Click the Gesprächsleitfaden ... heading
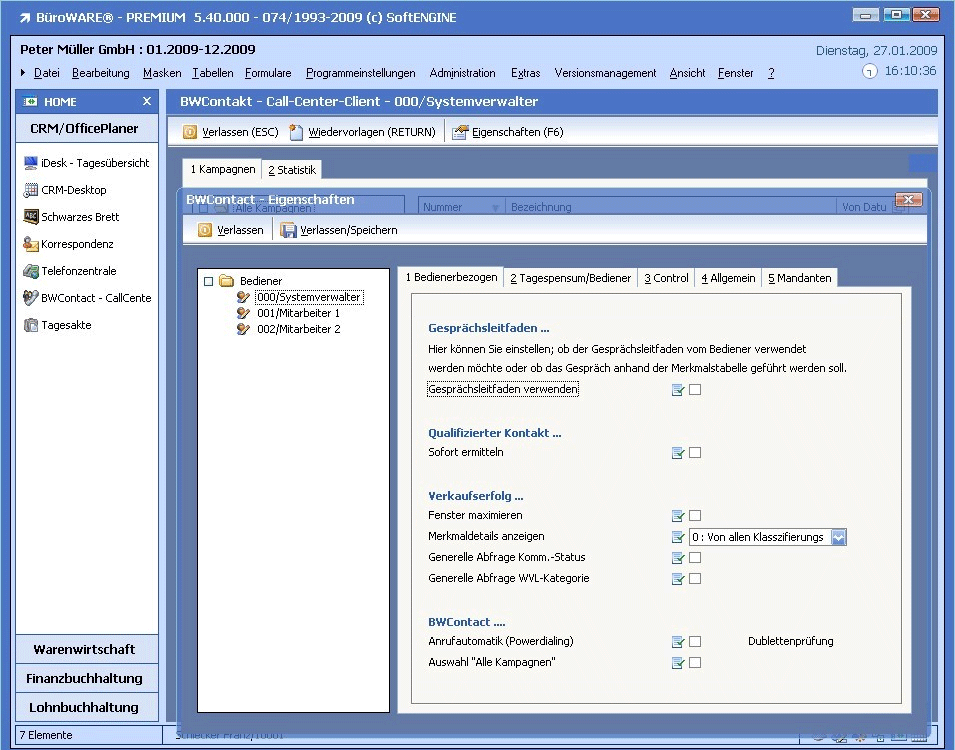The width and height of the screenshot is (955, 750). 488,328
